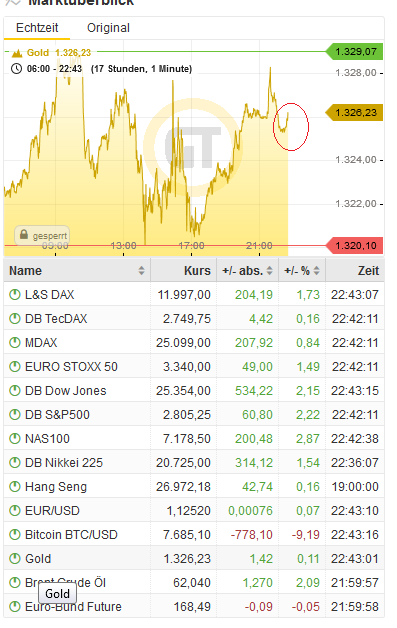This screenshot has width=397, height=628.
Task: Click the clock icon beside Euro-Bund Future
Action: pos(15,607)
